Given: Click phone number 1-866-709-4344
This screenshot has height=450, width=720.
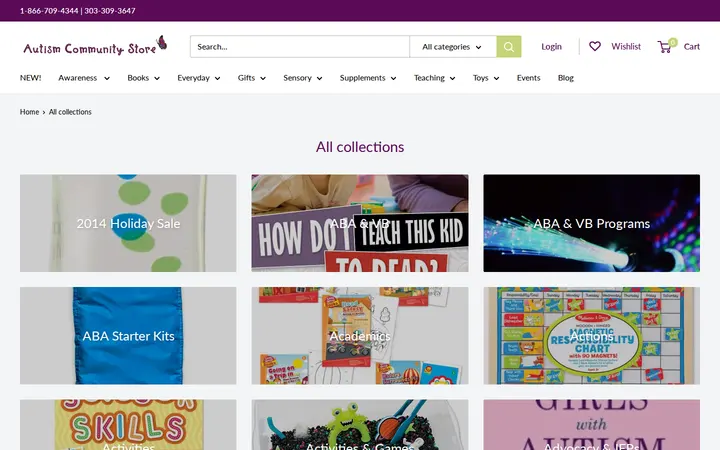Looking at the screenshot, I should point(49,11).
